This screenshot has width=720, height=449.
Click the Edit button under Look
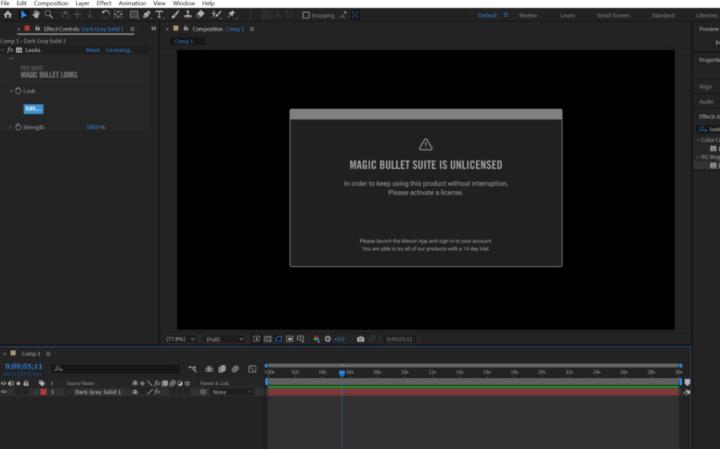click(x=33, y=108)
